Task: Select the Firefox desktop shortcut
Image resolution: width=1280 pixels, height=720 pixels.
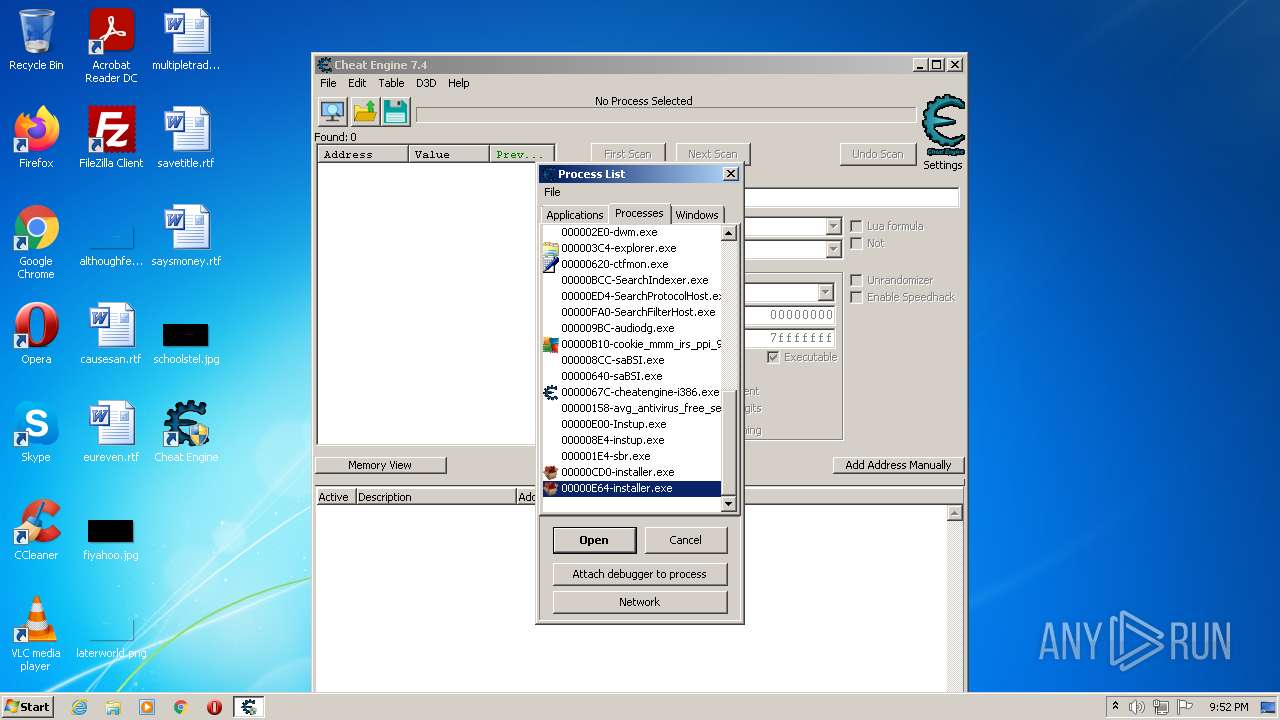Action: (x=36, y=138)
